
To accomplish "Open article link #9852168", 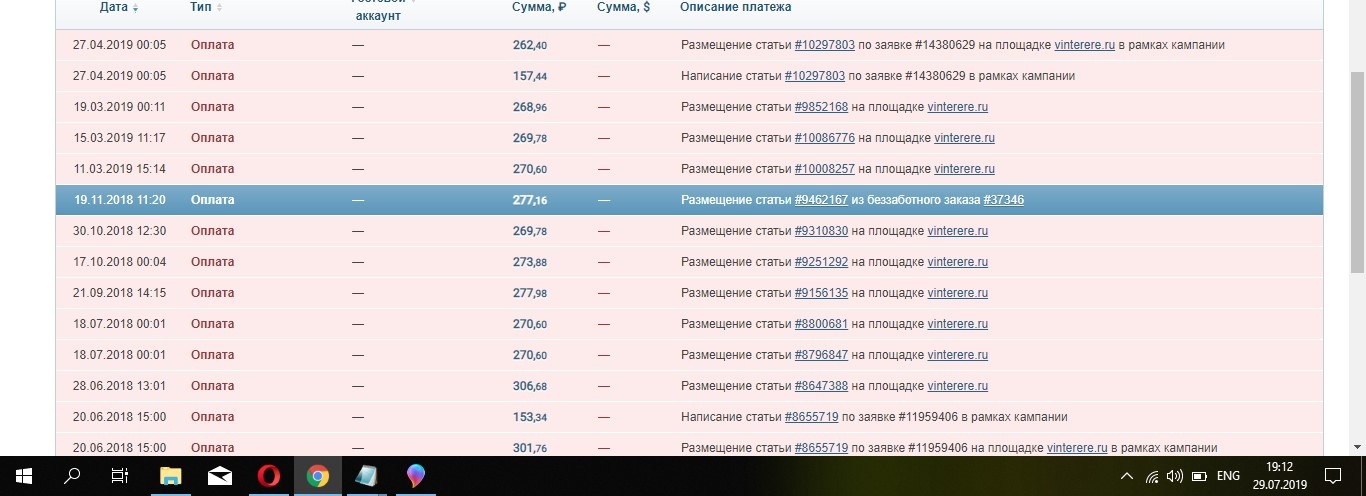I will coord(821,107).
